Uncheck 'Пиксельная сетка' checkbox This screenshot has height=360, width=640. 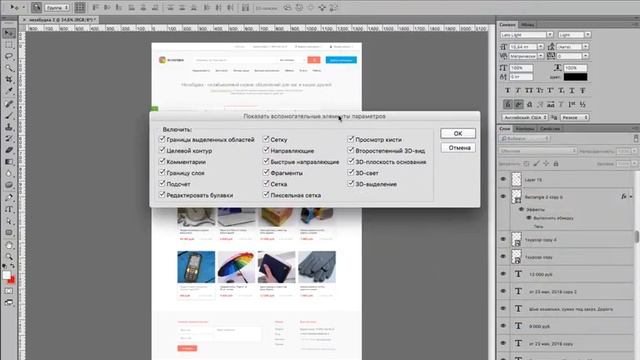click(x=266, y=195)
